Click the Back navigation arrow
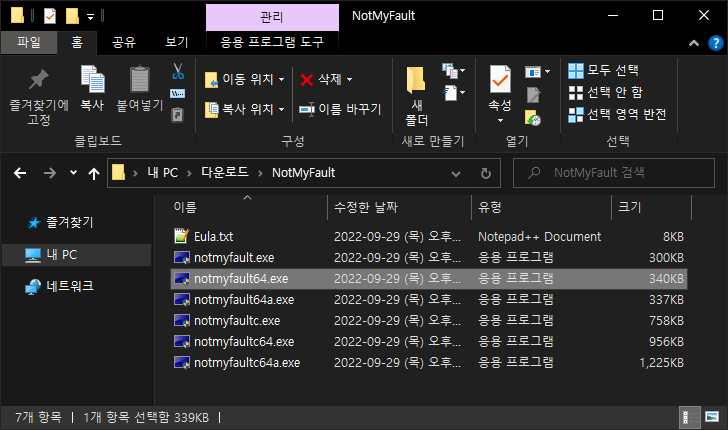728x430 pixels. point(20,173)
